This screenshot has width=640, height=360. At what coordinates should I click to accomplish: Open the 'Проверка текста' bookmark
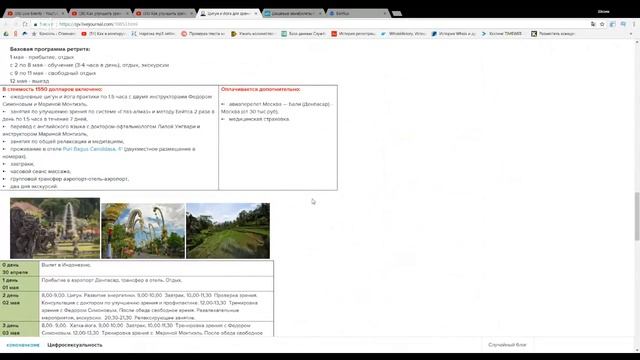point(203,34)
